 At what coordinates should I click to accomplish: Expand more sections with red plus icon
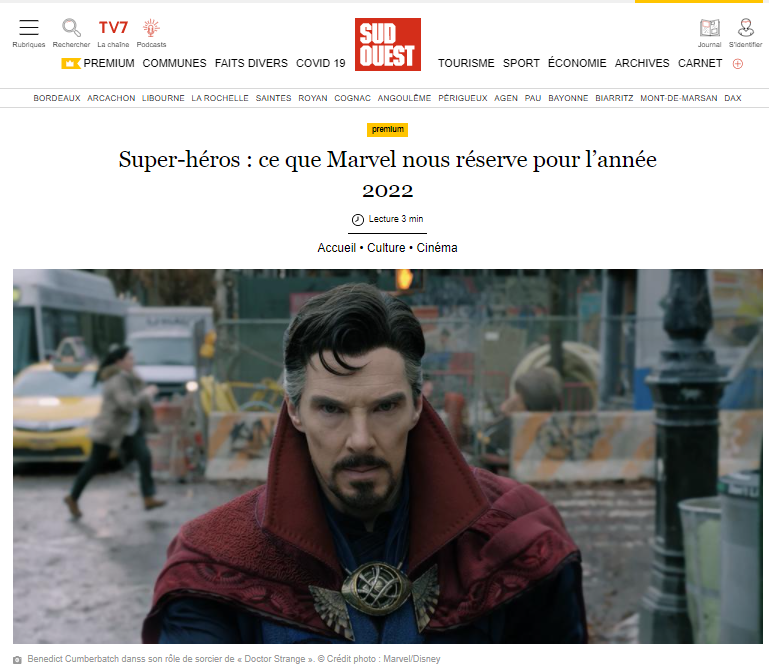738,64
